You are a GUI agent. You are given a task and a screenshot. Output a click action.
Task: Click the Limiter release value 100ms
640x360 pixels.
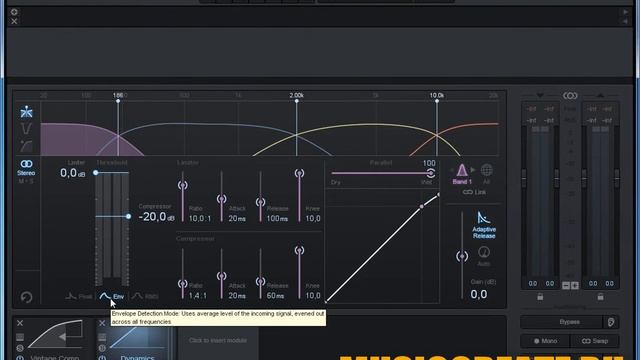[277, 219]
